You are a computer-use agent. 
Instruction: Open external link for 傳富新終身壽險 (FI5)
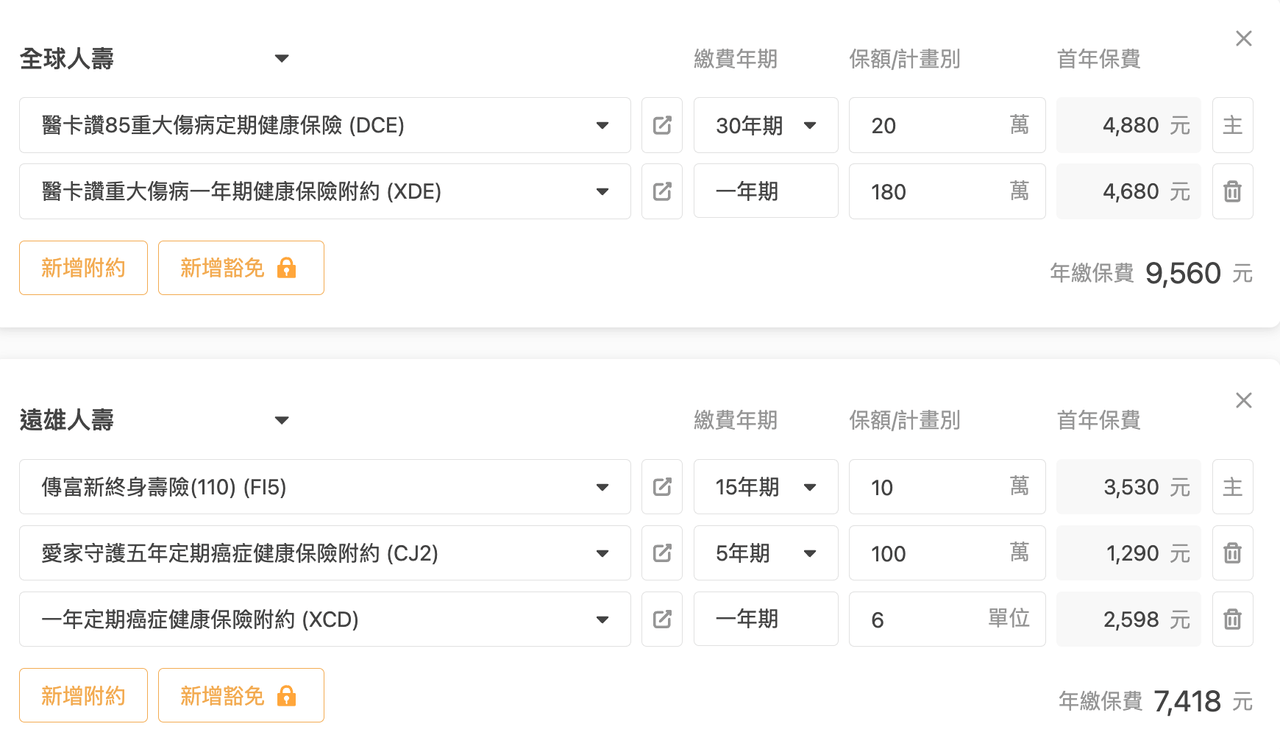point(662,487)
